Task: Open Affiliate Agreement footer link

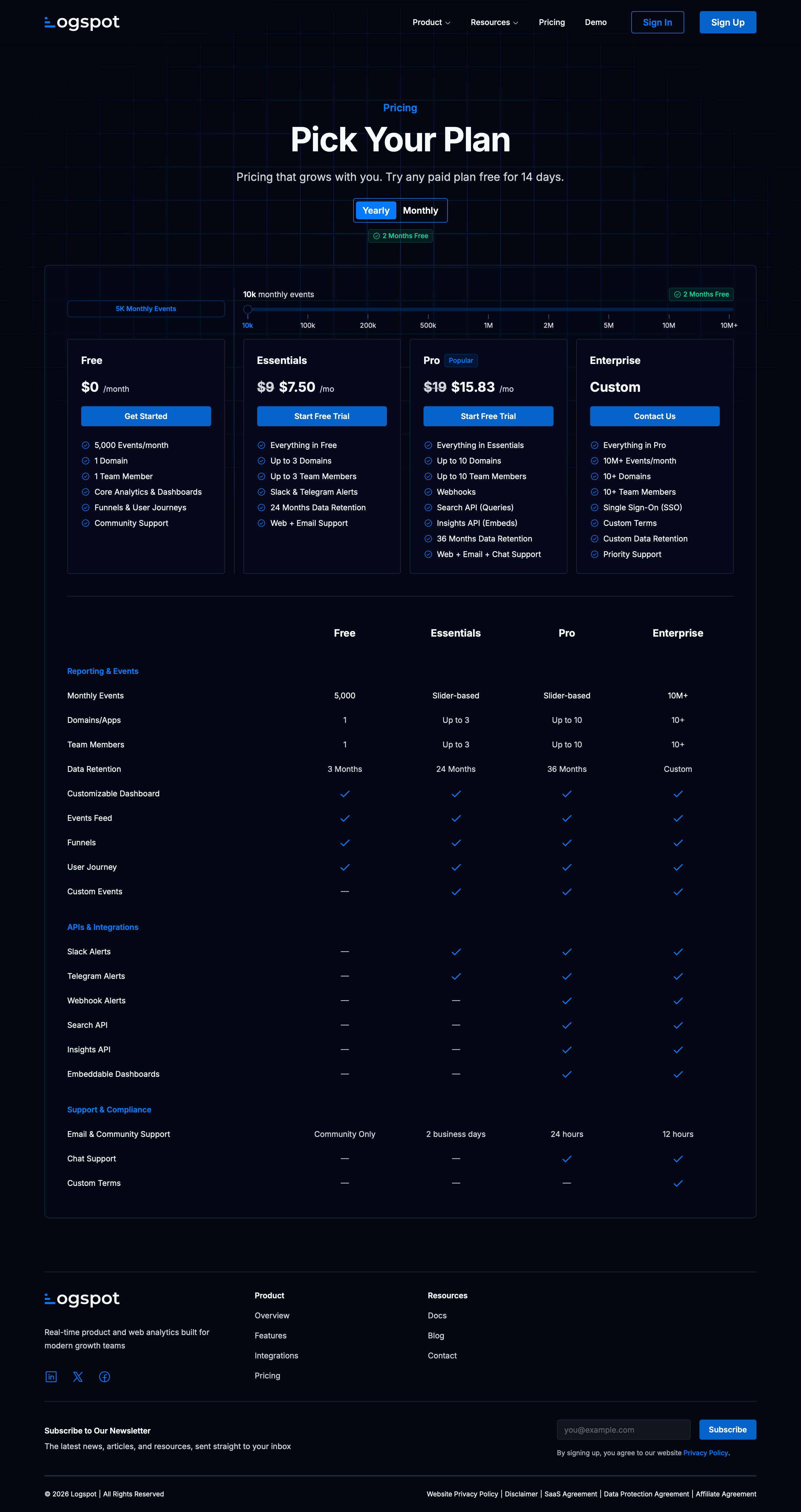Action: (726, 1494)
